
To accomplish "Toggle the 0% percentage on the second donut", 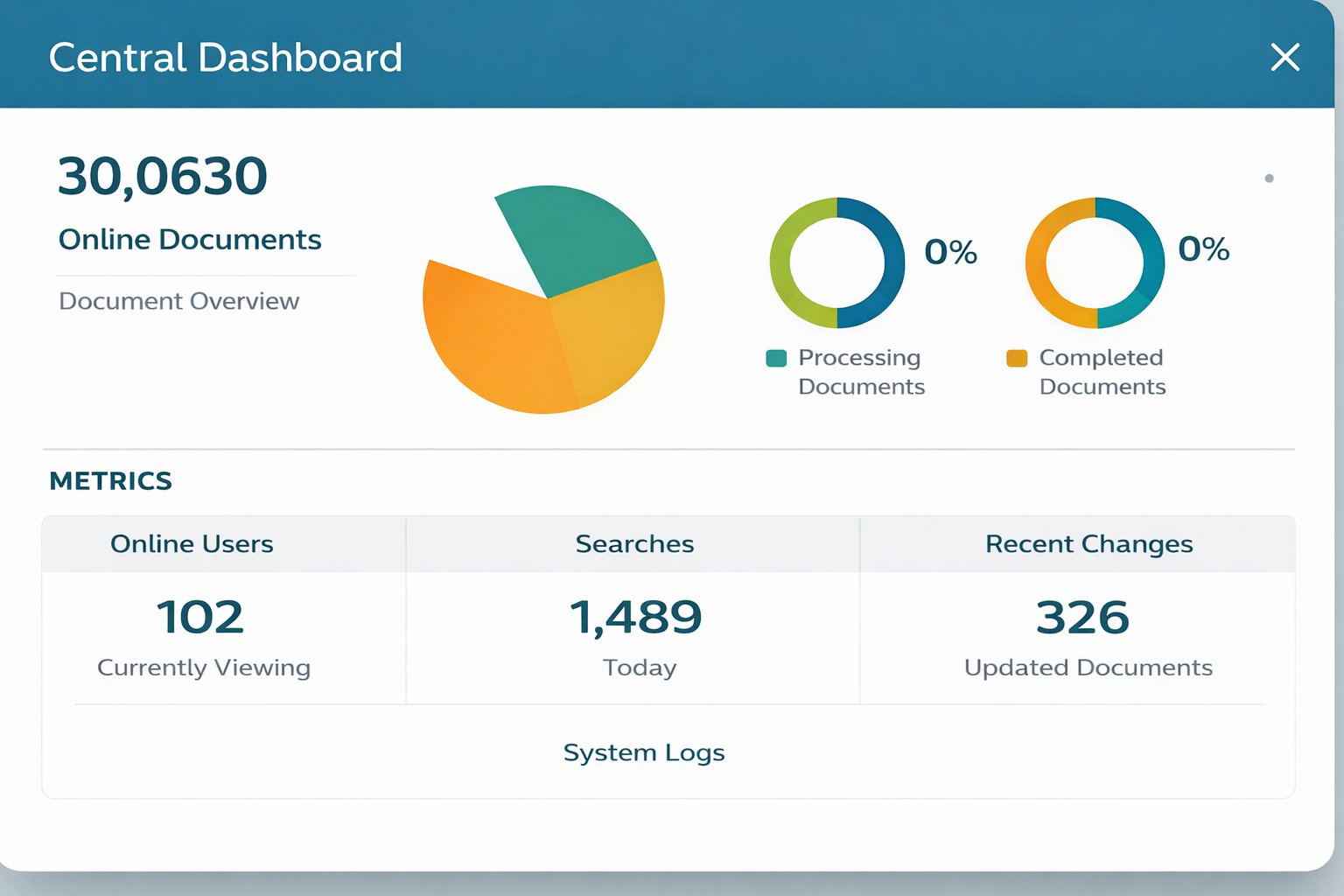I will pyautogui.click(x=1204, y=250).
